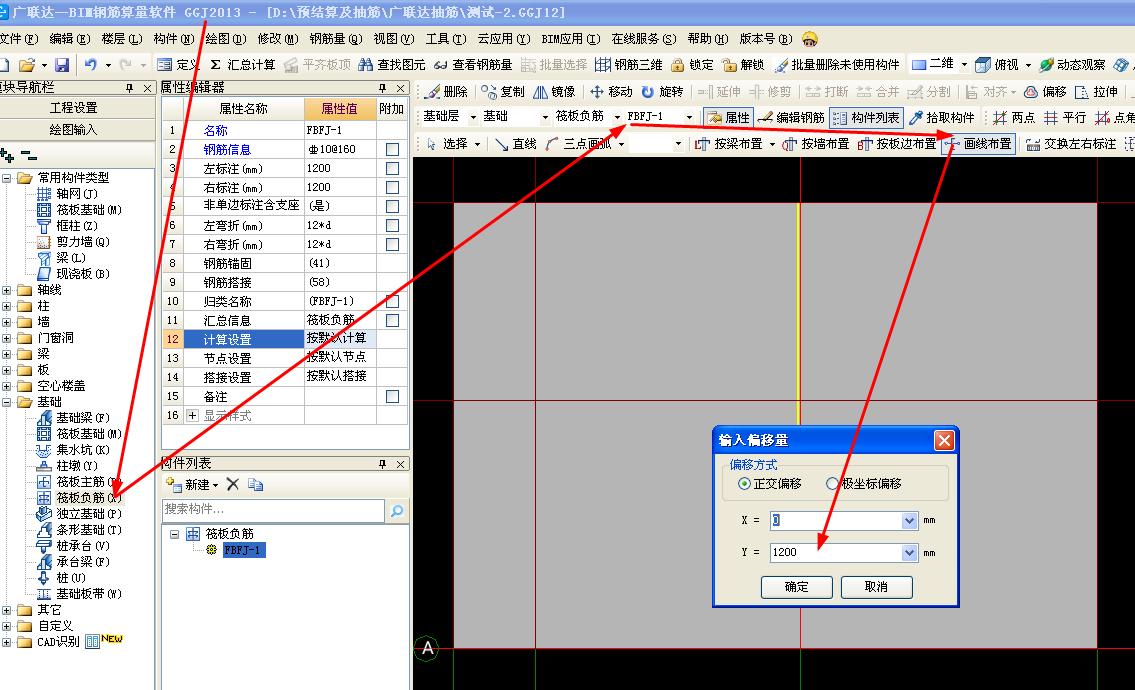Open the X offset dropdown arrow

pos(910,521)
